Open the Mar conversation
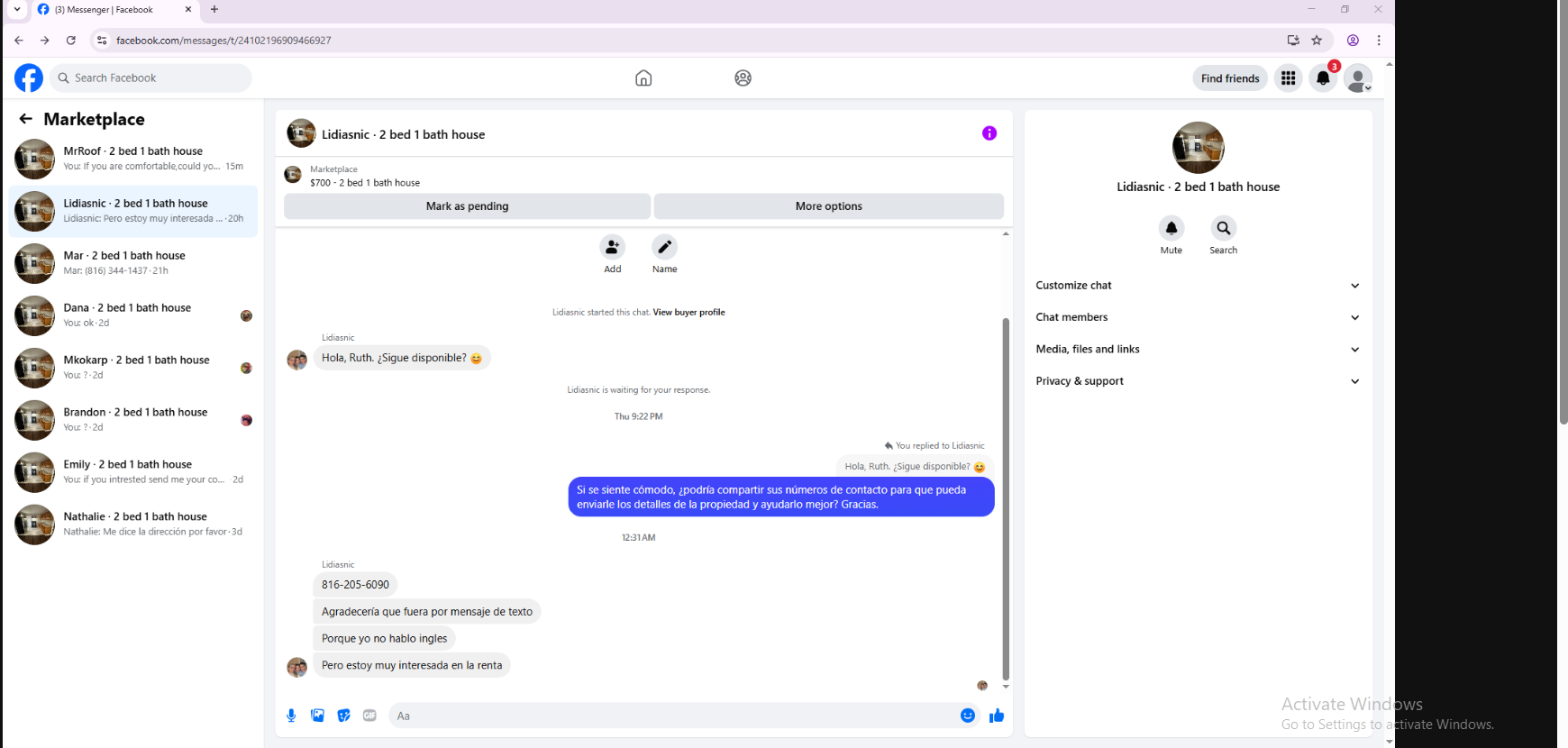The image size is (1568, 748). [x=133, y=264]
